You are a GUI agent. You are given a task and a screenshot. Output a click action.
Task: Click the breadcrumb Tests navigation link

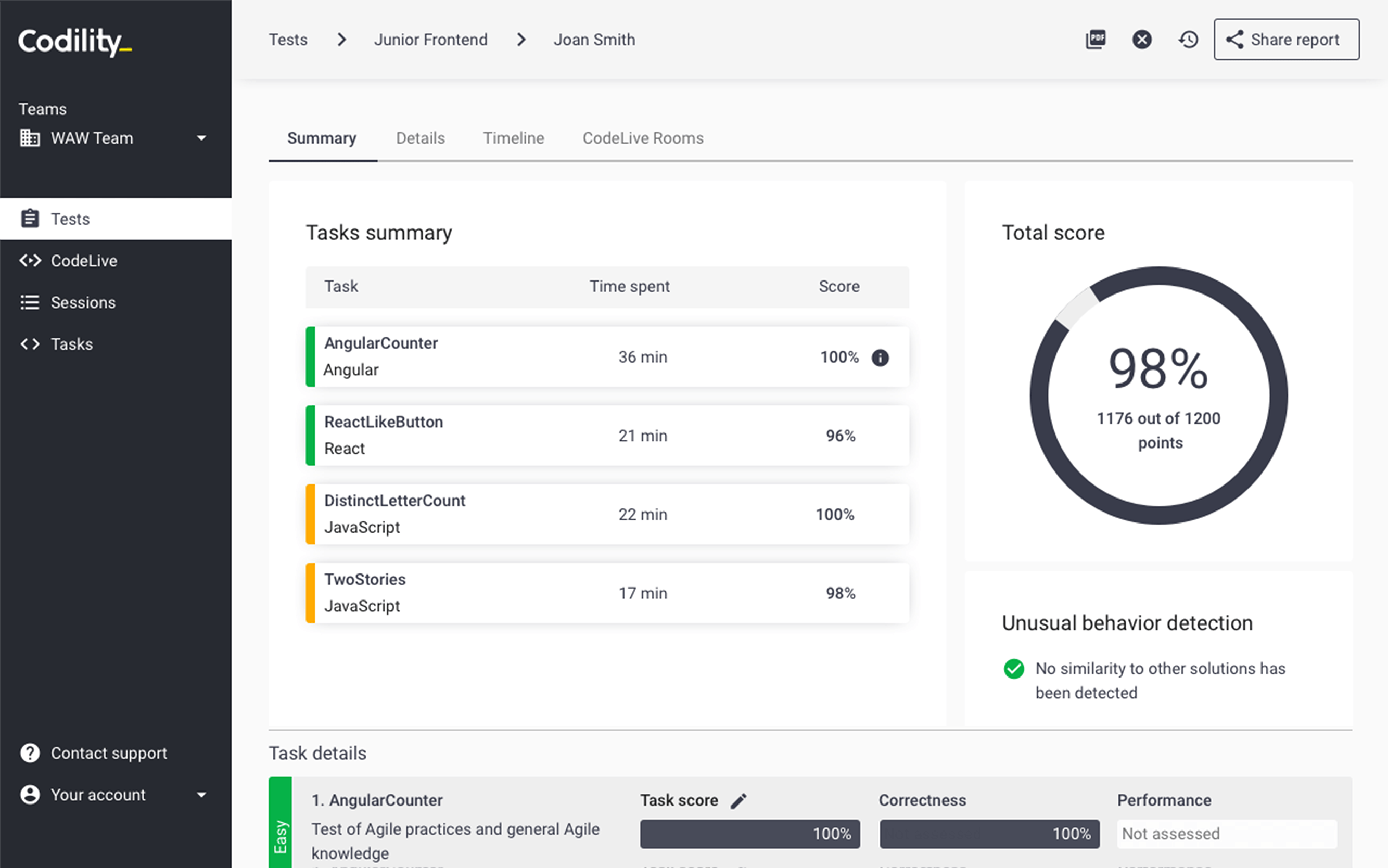[289, 40]
